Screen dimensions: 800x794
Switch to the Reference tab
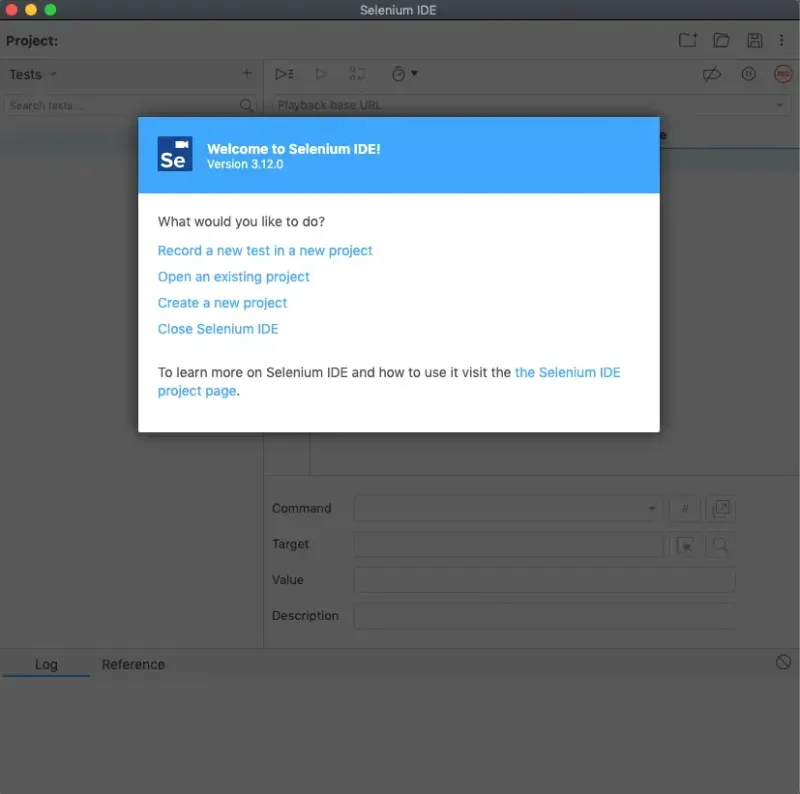pyautogui.click(x=133, y=664)
